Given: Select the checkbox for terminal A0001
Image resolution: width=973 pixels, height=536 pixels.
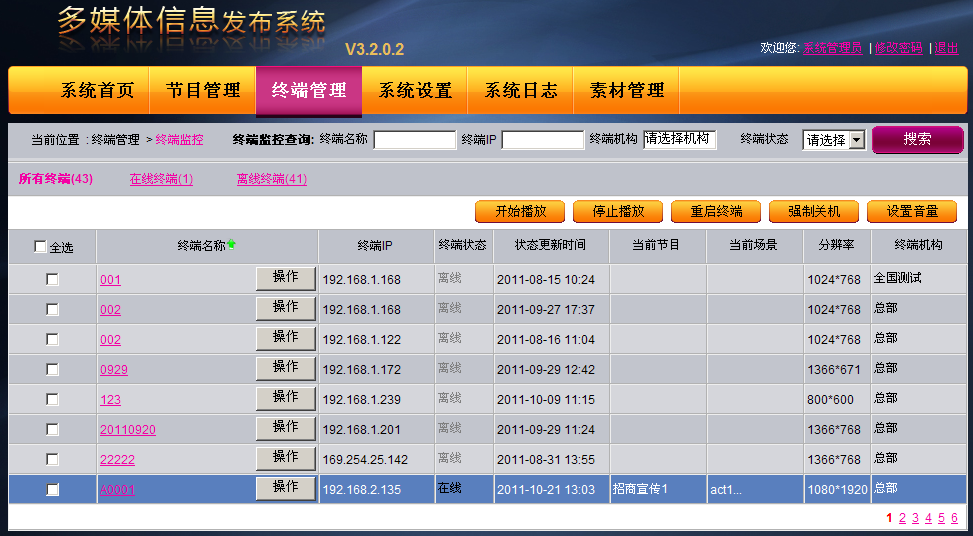Looking at the screenshot, I should coord(52,489).
